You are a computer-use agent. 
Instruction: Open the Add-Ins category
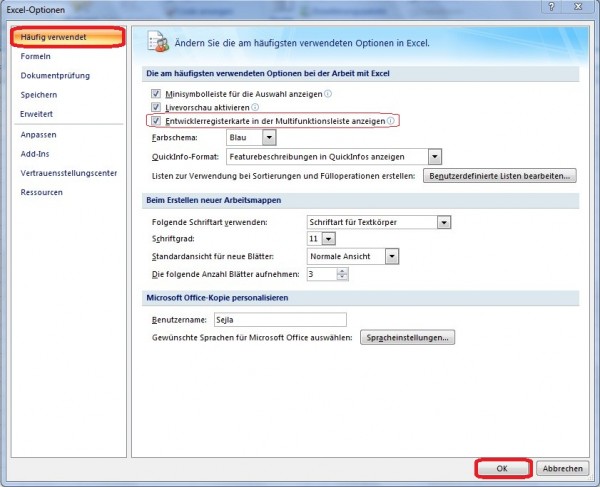point(35,153)
